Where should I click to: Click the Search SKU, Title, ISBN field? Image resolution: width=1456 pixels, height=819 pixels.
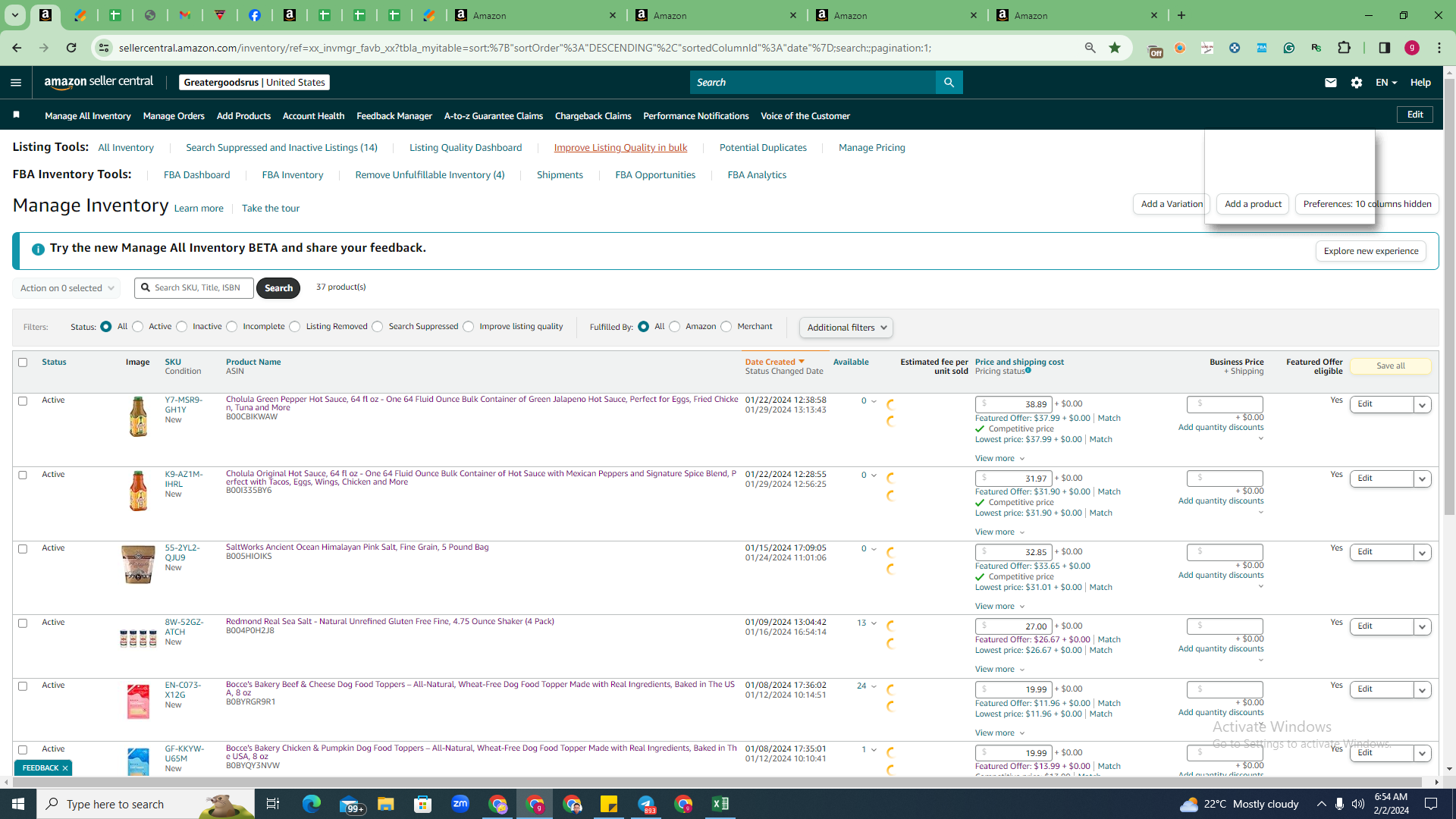tap(194, 288)
